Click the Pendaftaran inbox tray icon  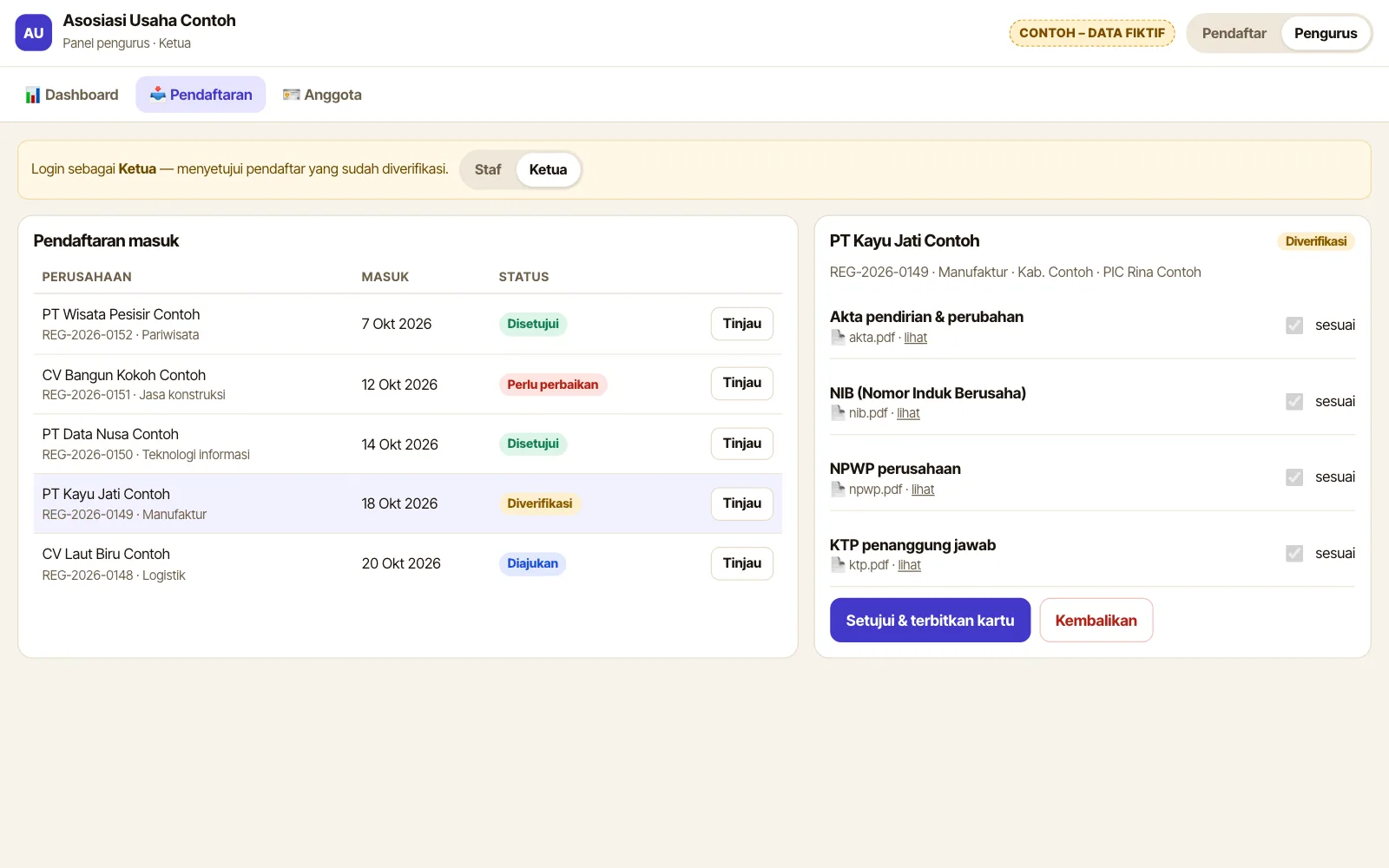tap(157, 95)
